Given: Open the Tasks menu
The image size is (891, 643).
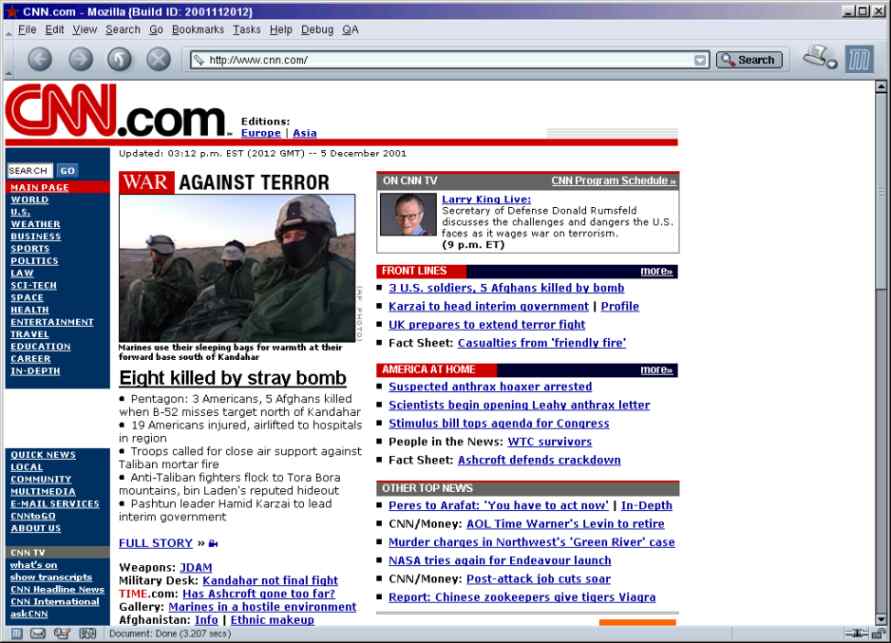Looking at the screenshot, I should point(247,30).
